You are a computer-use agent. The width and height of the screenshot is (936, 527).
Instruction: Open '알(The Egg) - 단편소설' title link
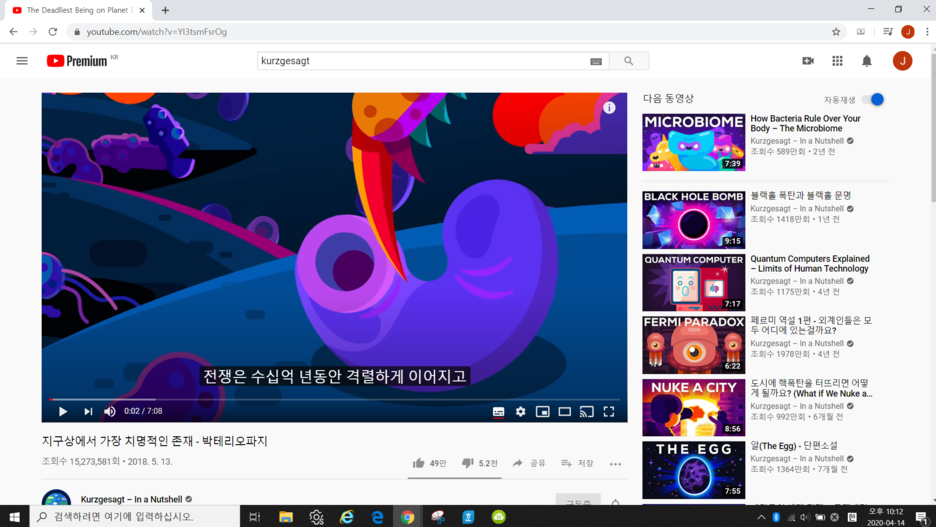(x=794, y=446)
